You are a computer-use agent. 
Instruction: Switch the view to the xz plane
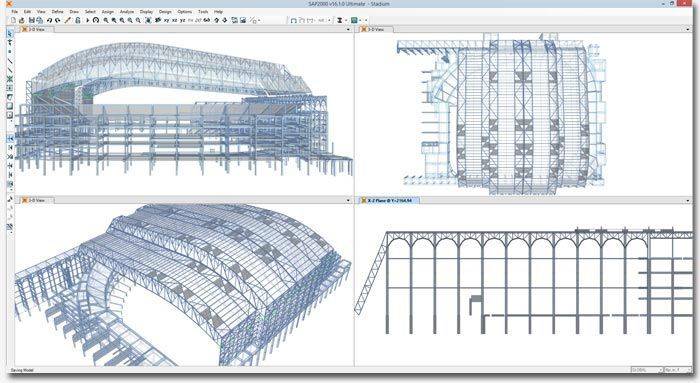[x=174, y=20]
